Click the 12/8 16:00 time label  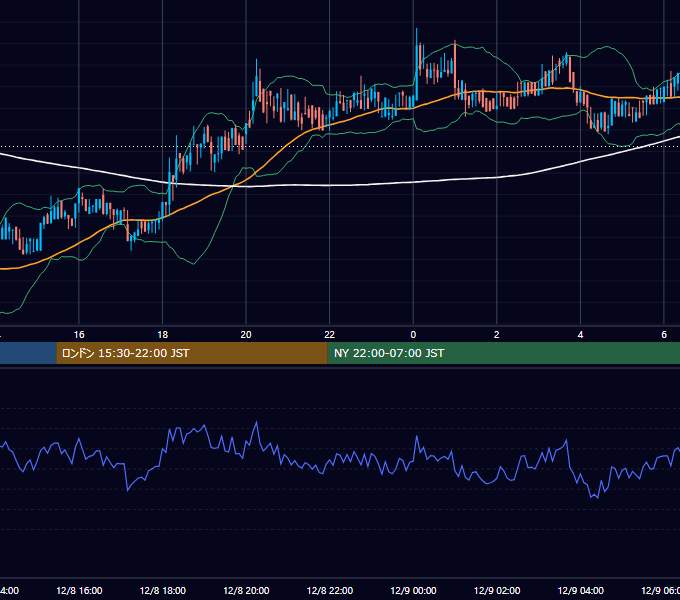tap(79, 590)
